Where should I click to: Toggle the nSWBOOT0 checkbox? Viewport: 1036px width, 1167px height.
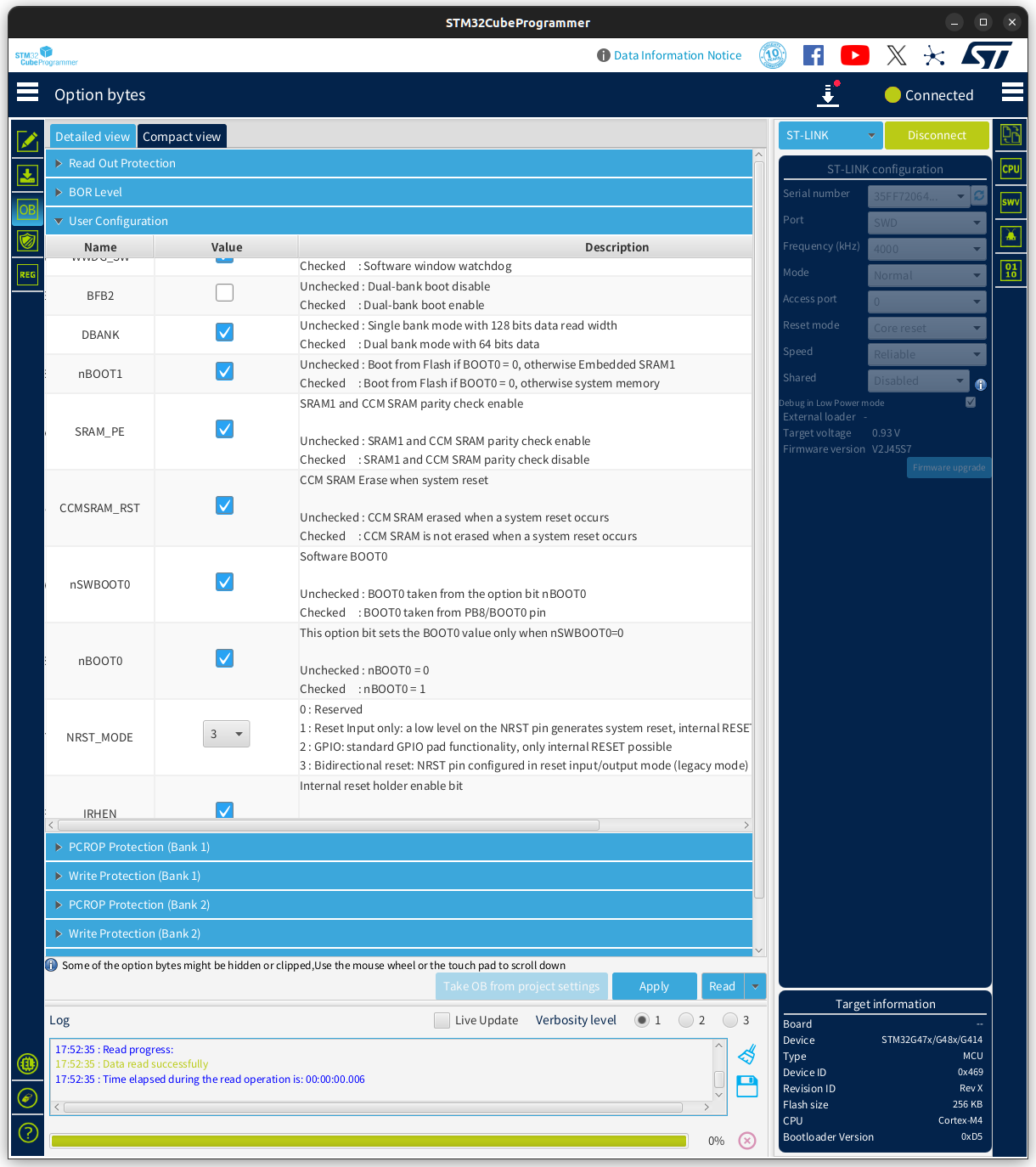click(224, 582)
